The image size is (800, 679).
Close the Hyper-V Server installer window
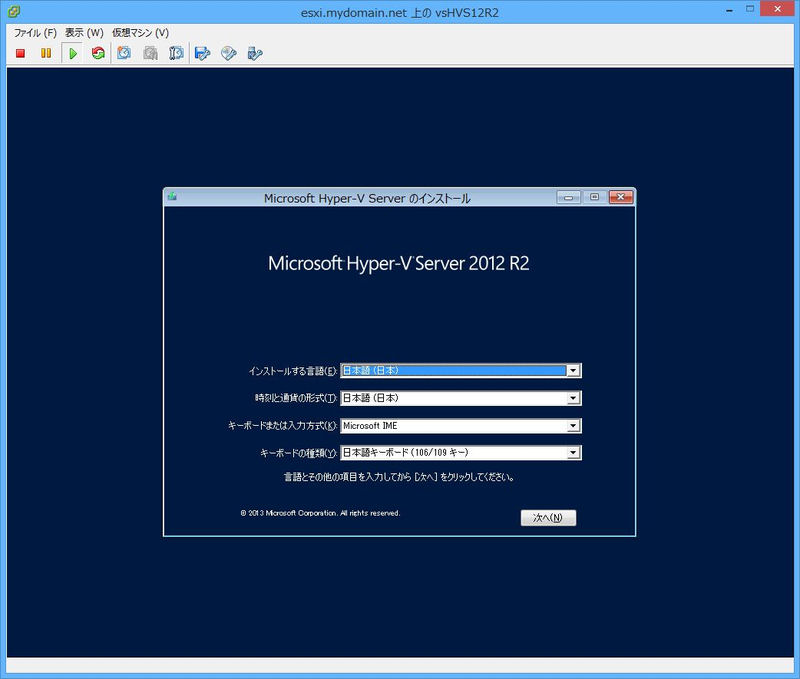[620, 197]
